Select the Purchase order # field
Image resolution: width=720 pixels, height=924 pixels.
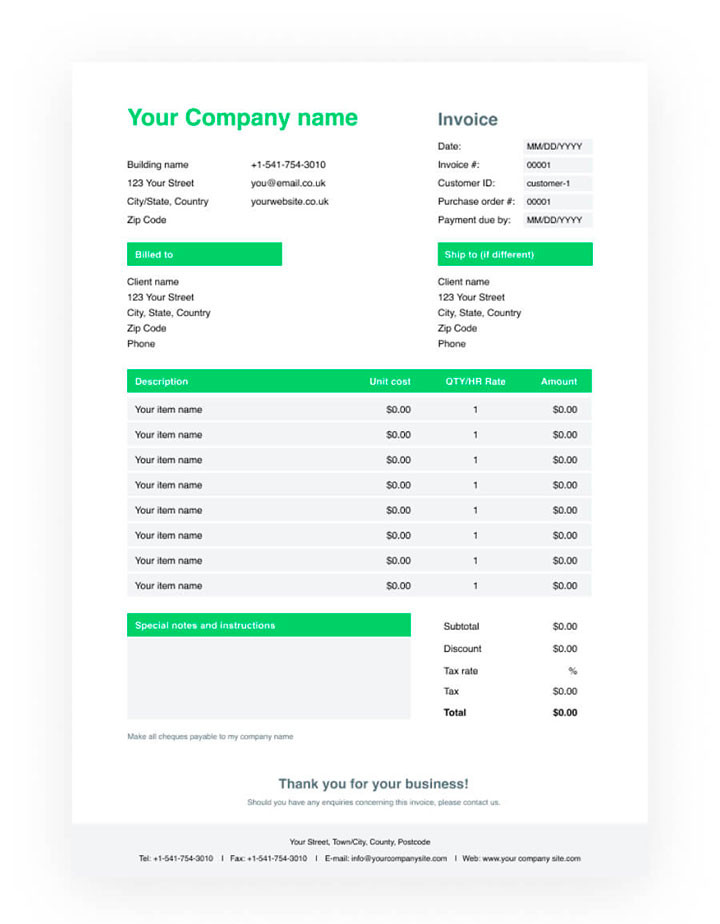pyautogui.click(x=557, y=202)
